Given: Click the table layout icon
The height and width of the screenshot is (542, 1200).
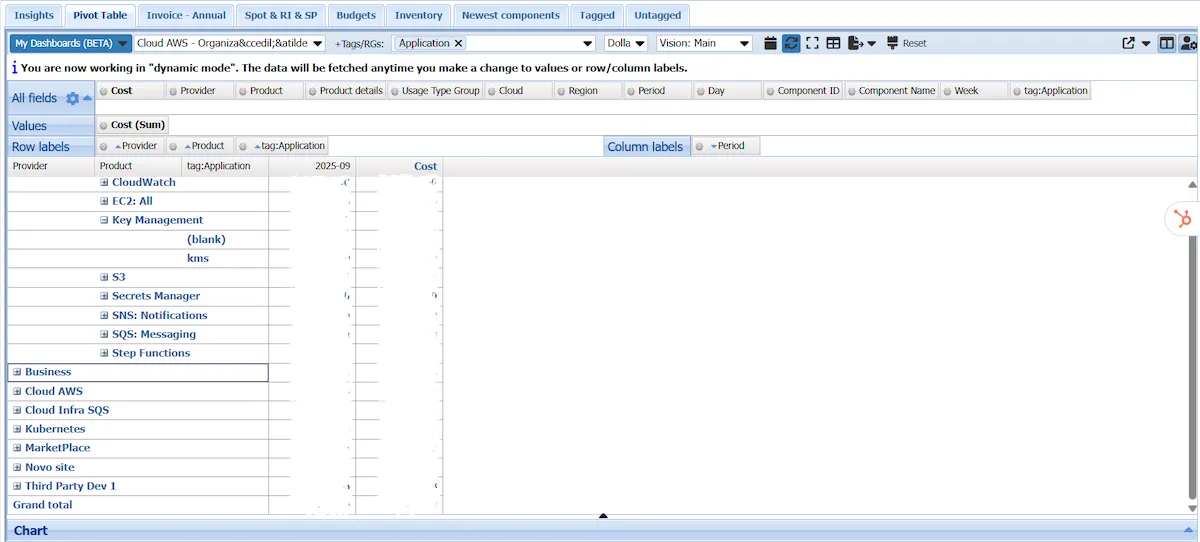Looking at the screenshot, I should click(x=833, y=43).
